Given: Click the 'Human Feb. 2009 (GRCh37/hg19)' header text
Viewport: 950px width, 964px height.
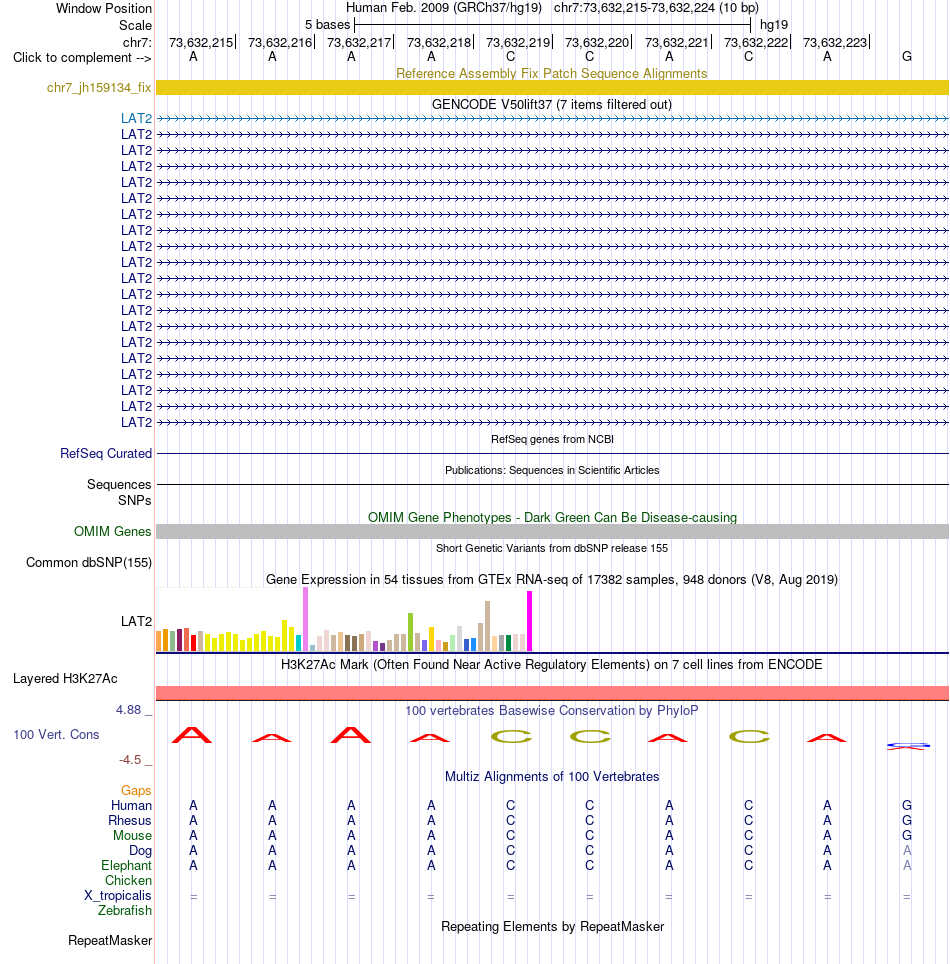Looking at the screenshot, I should [444, 8].
